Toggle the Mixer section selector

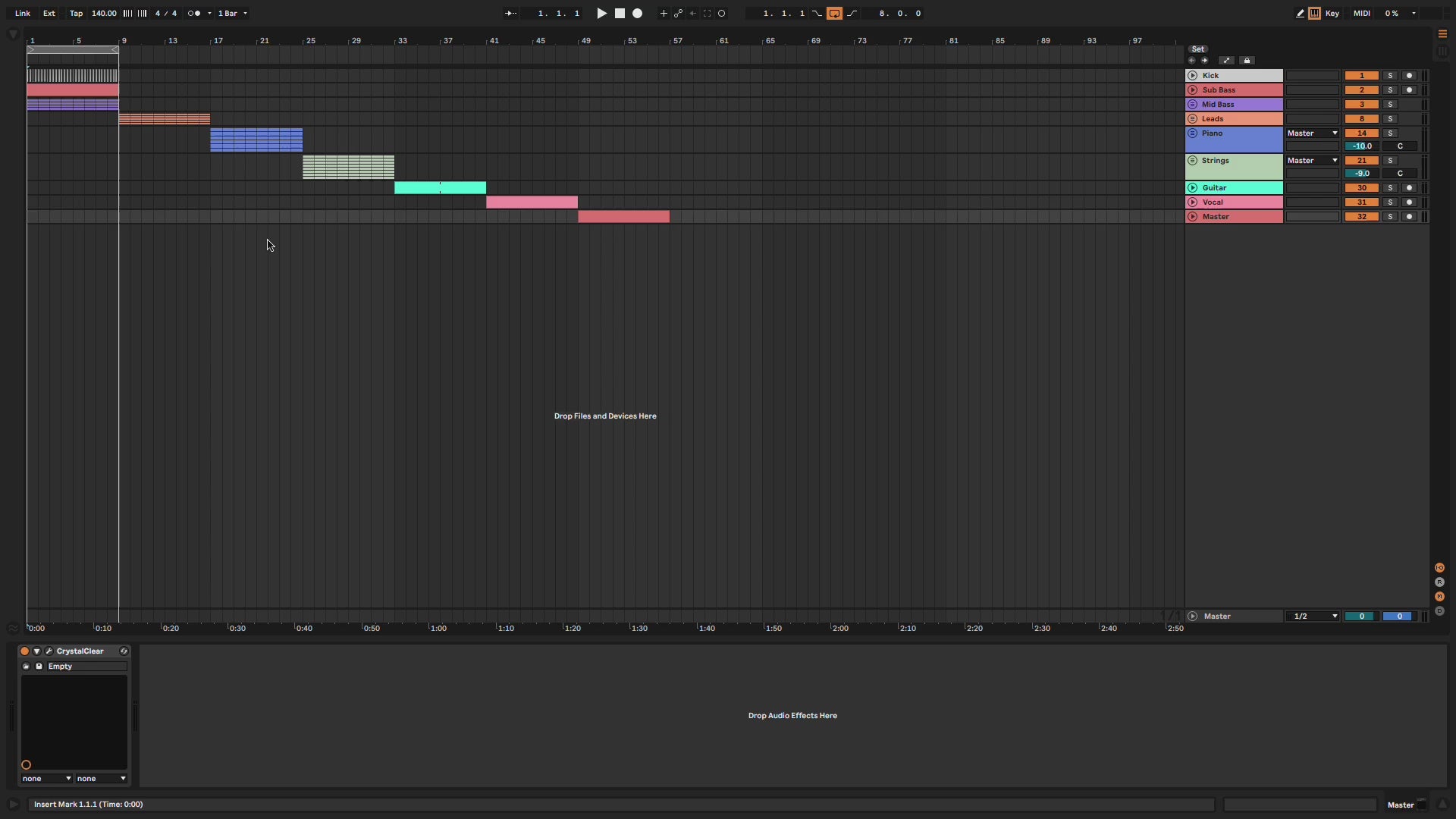1439,597
